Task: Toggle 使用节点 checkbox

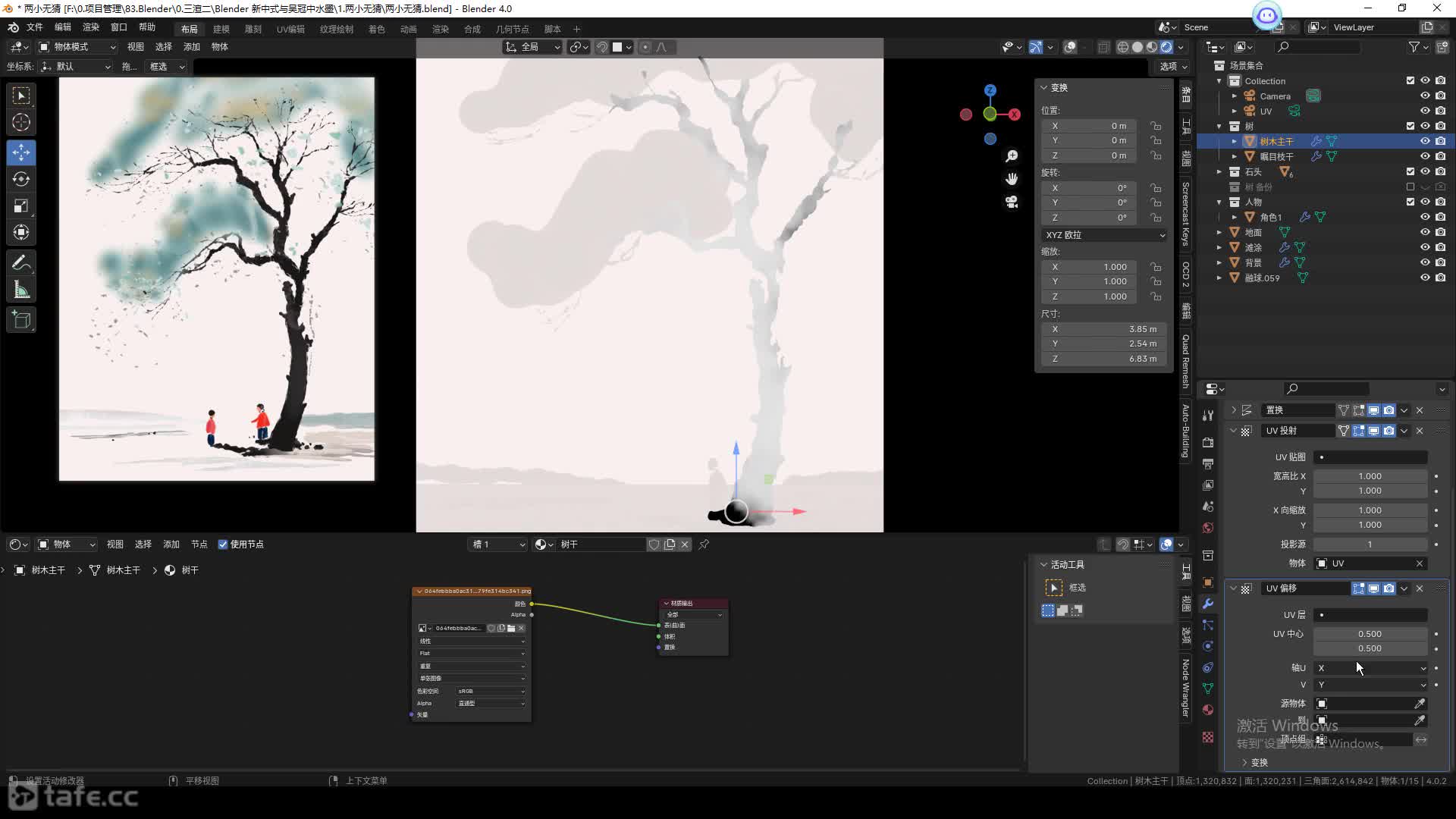Action: pos(223,544)
